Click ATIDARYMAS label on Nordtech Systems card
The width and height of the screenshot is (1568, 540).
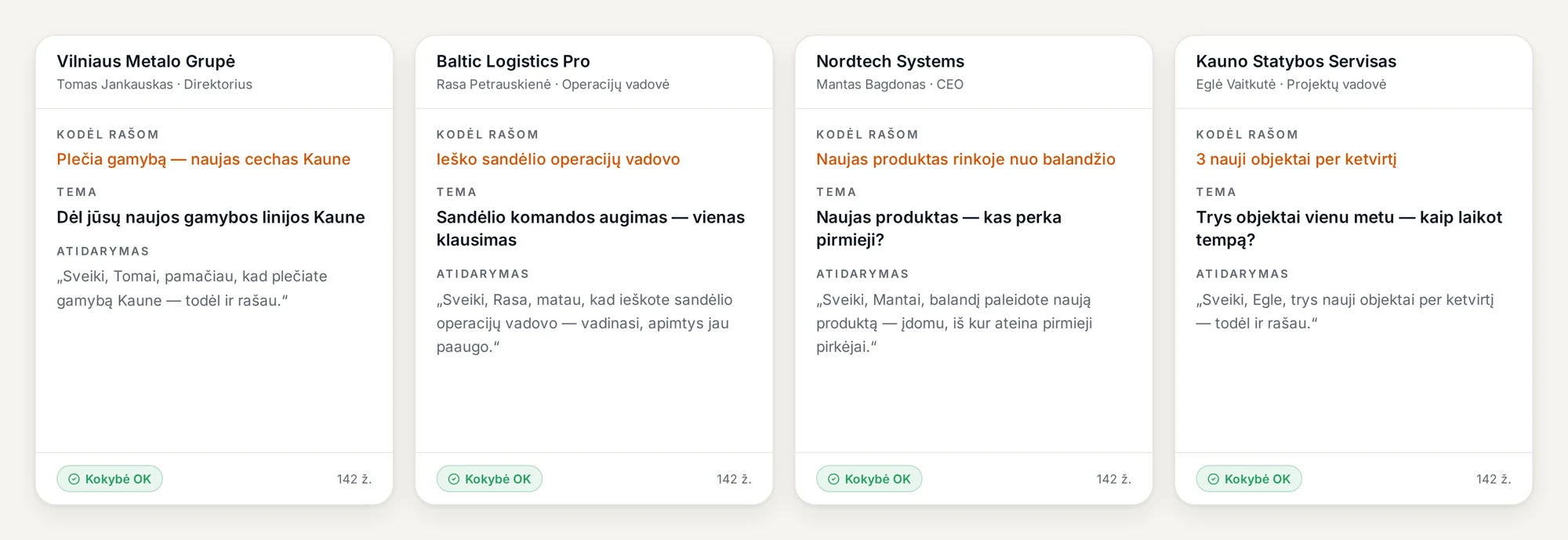(862, 274)
